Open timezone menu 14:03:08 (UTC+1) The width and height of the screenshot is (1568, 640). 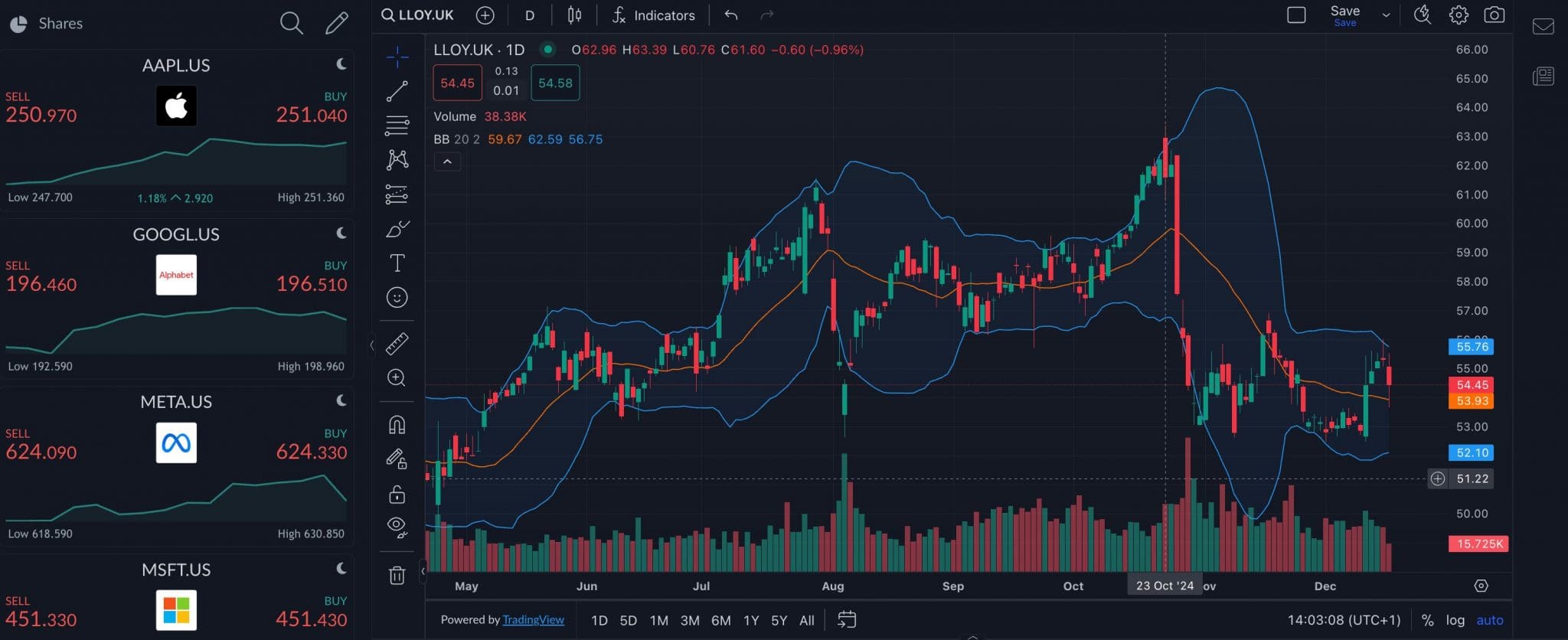(1344, 620)
